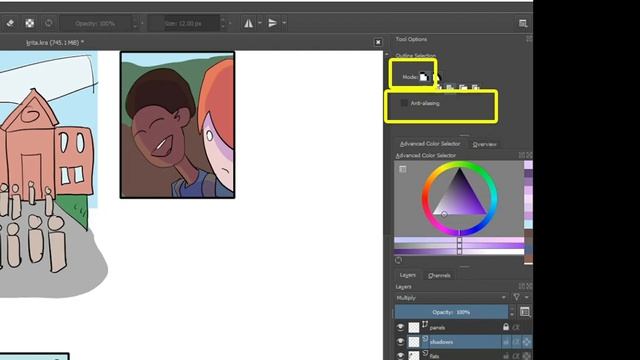Click the refresh icon below shade selector
Screen dimensions: 640x360
coord(398,260)
